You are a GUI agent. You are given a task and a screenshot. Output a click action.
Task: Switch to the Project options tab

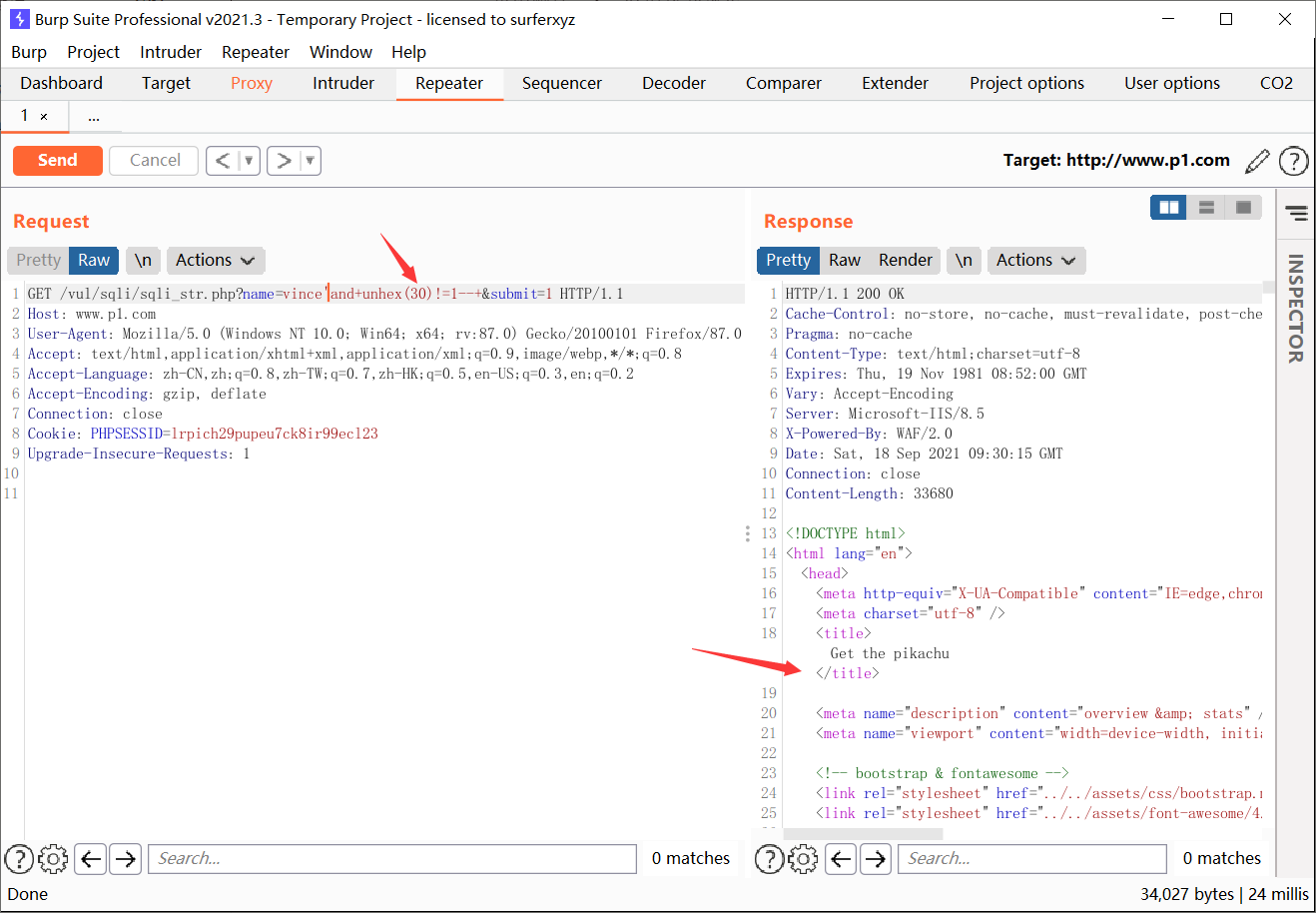point(1026,83)
